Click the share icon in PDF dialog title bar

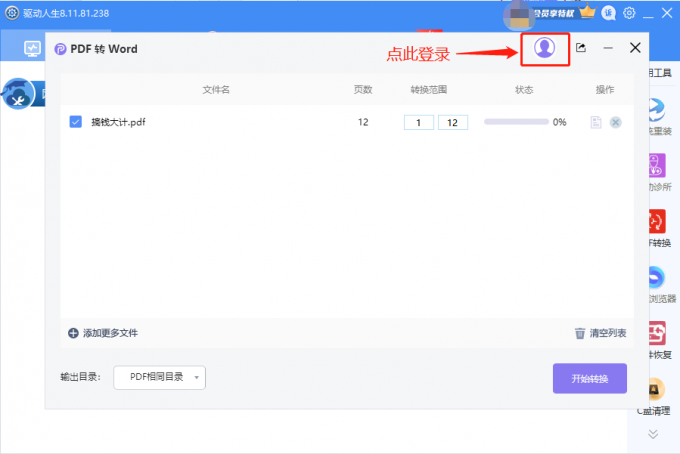click(581, 48)
